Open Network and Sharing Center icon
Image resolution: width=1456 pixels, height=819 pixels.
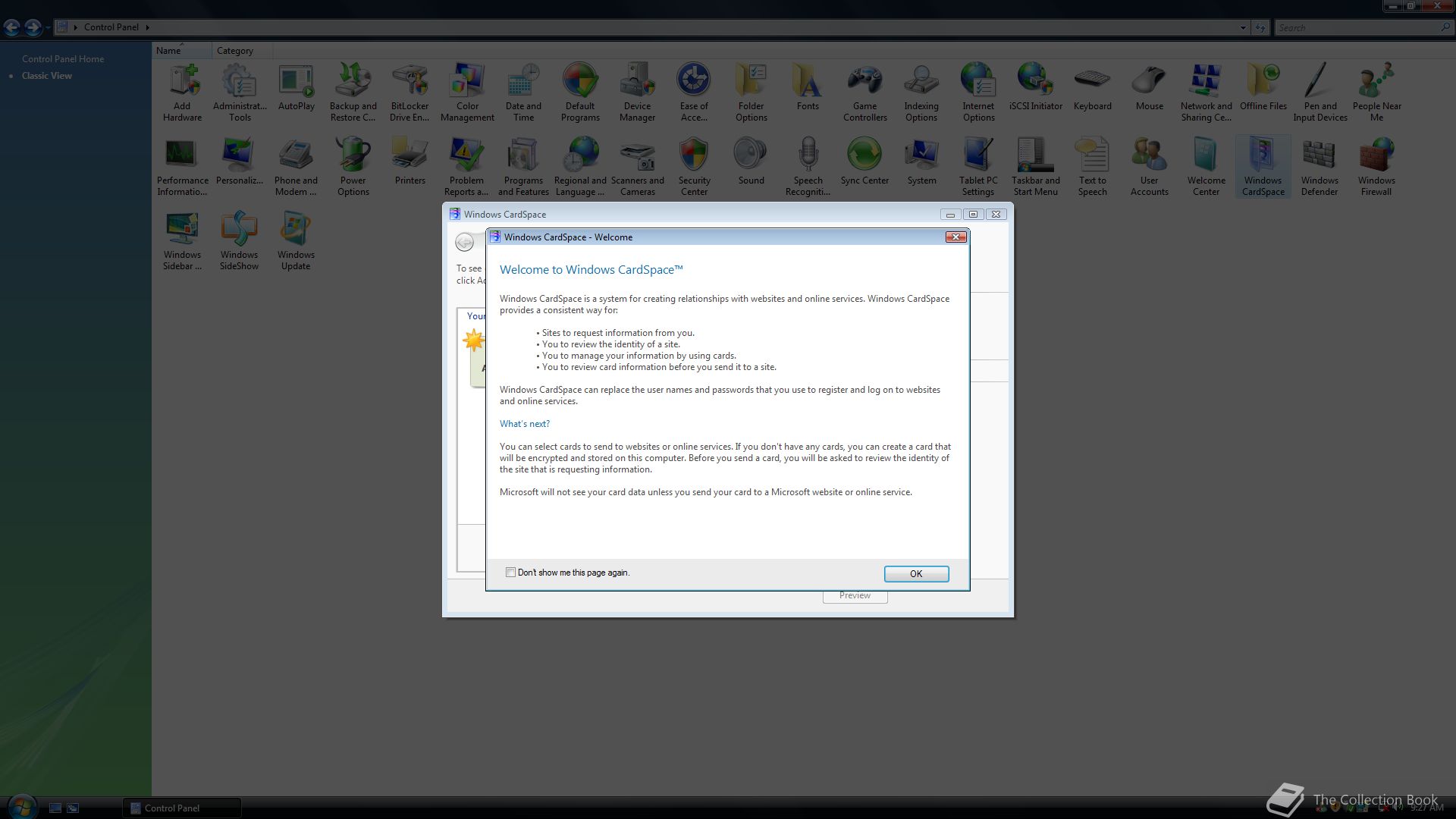click(1206, 93)
